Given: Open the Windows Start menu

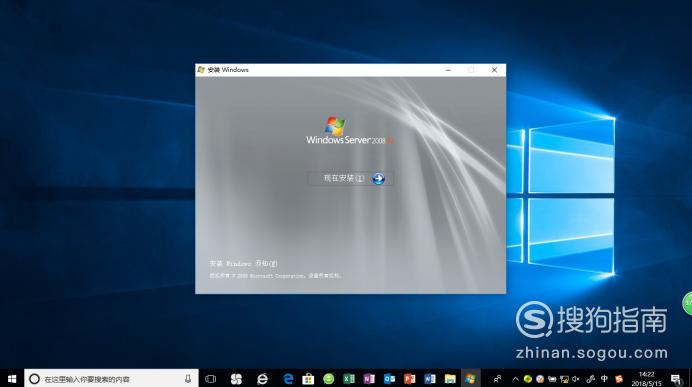Looking at the screenshot, I should pyautogui.click(x=12, y=379).
